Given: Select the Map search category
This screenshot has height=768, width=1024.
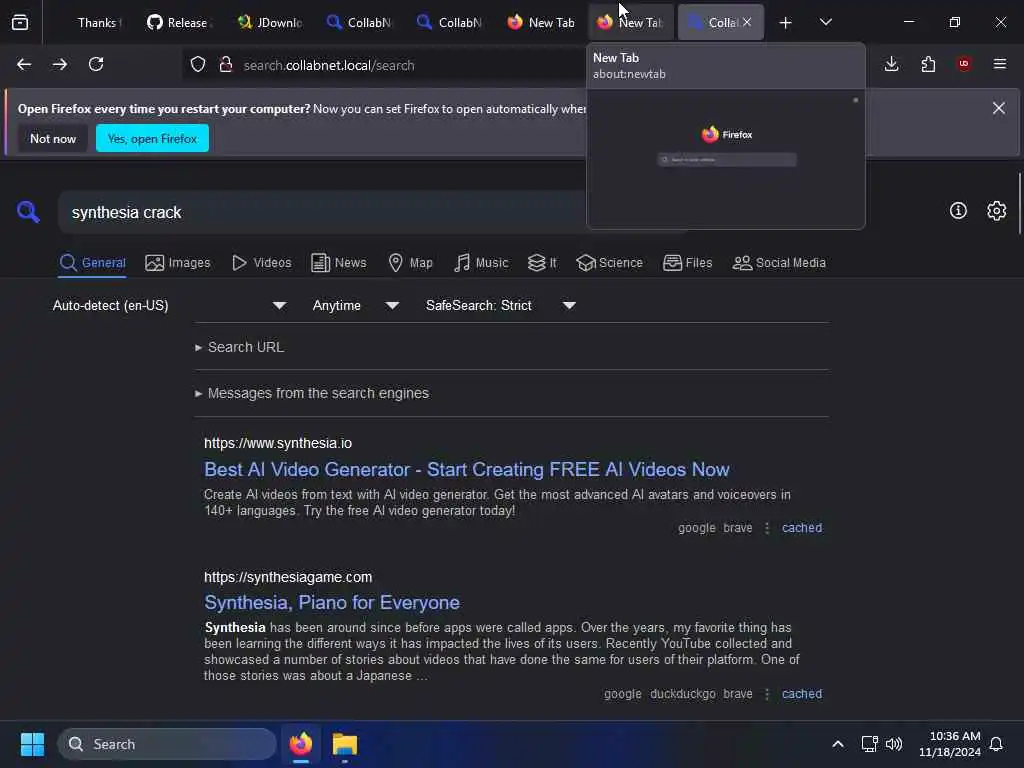Looking at the screenshot, I should [410, 263].
